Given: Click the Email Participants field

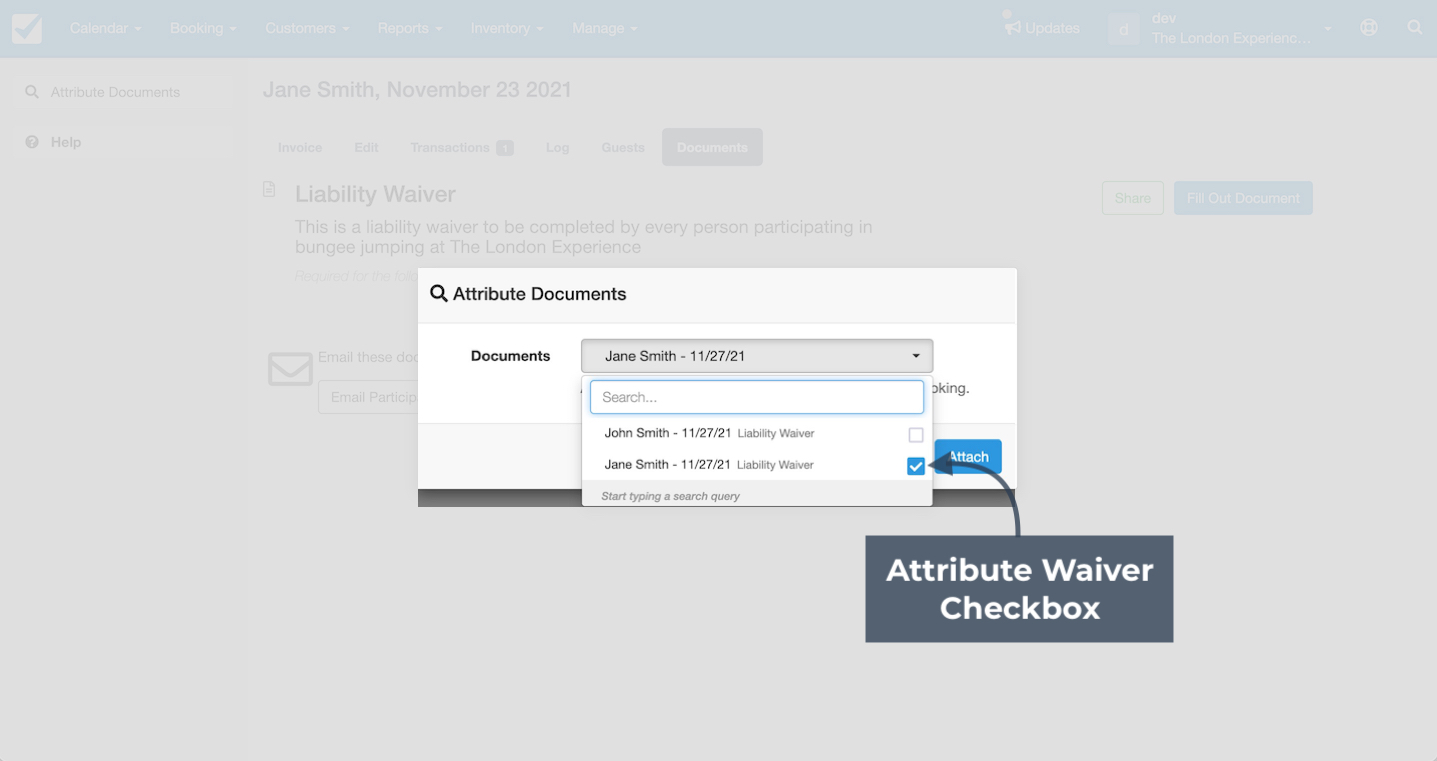Looking at the screenshot, I should 368,397.
